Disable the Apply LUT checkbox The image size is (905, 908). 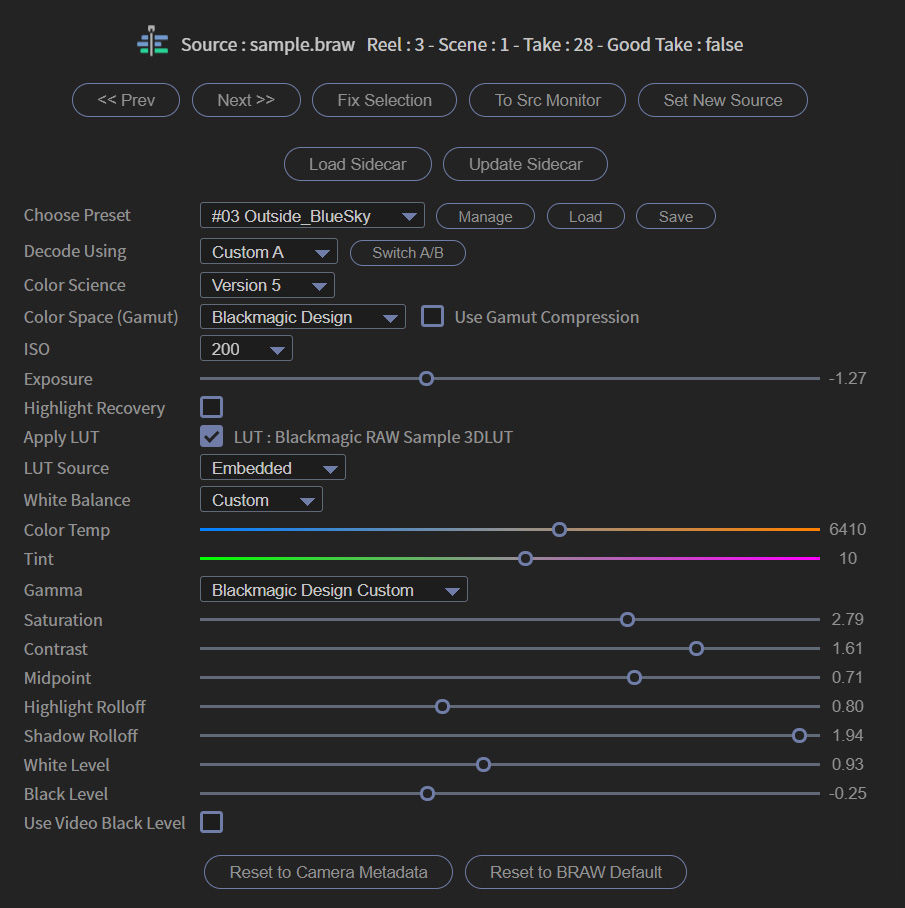(x=211, y=436)
